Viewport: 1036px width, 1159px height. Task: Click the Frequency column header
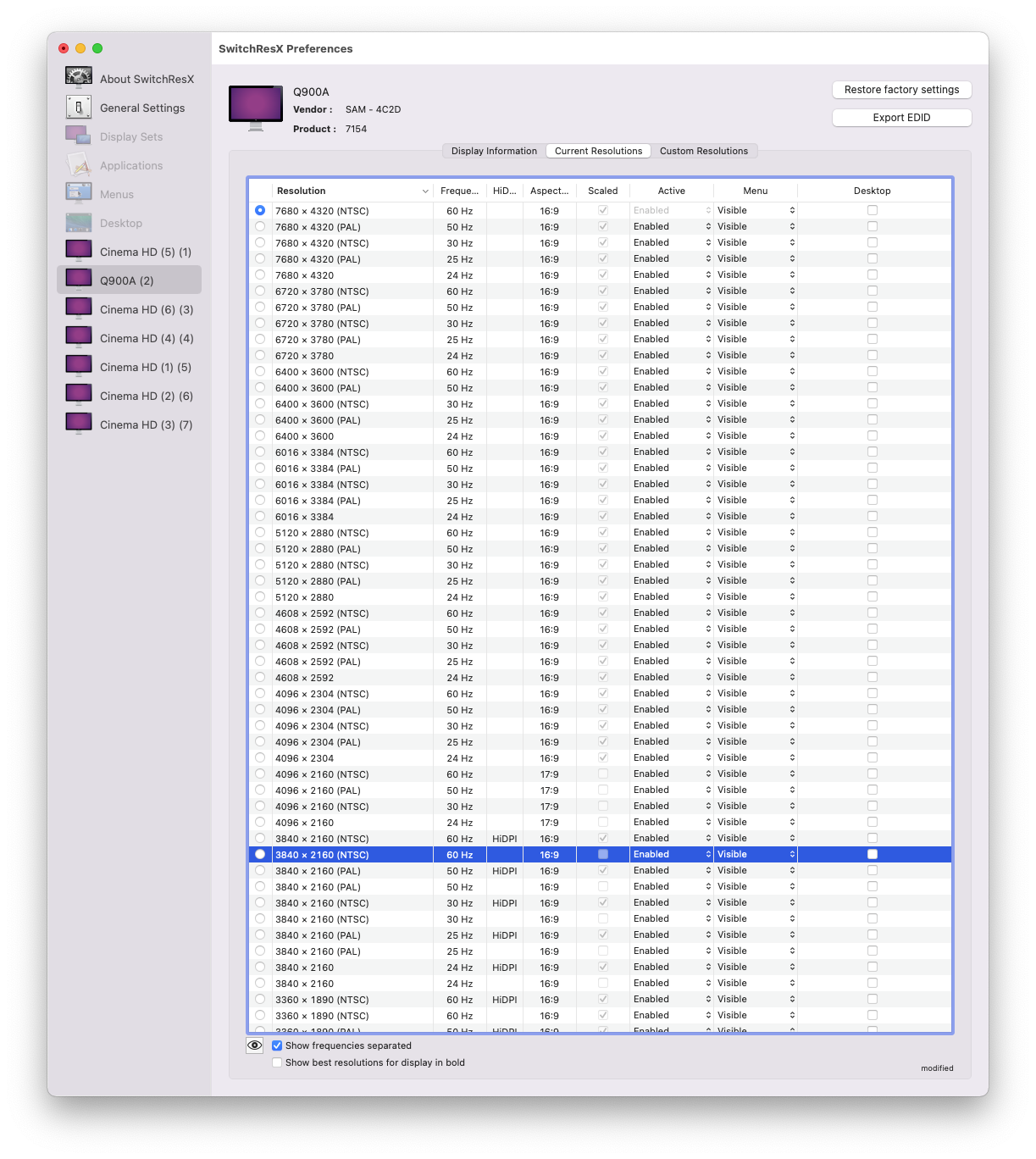click(460, 191)
